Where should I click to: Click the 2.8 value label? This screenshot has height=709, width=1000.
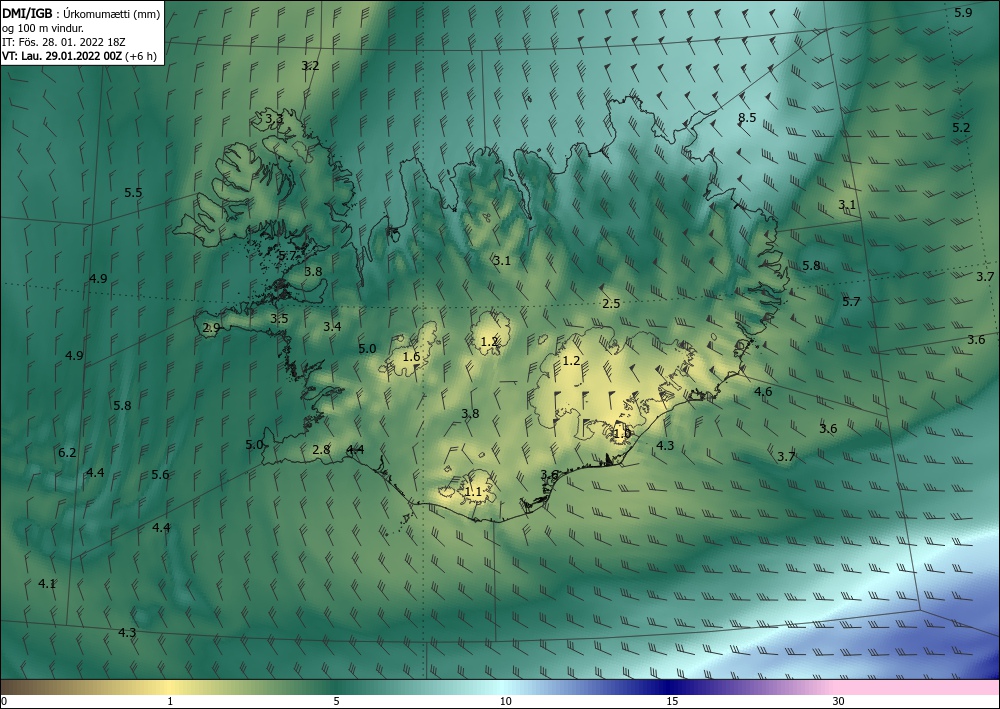(x=321, y=450)
